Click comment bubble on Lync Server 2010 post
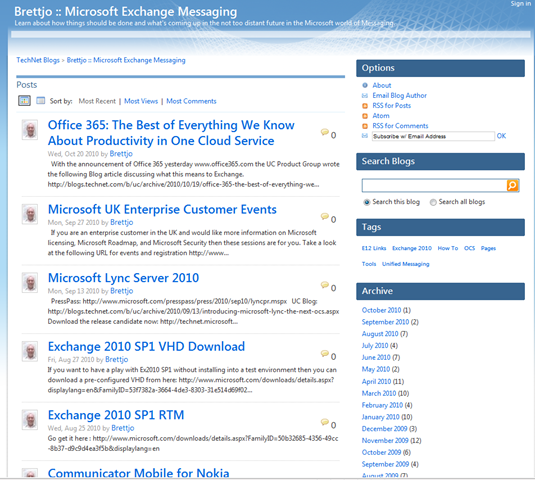 click(x=324, y=285)
